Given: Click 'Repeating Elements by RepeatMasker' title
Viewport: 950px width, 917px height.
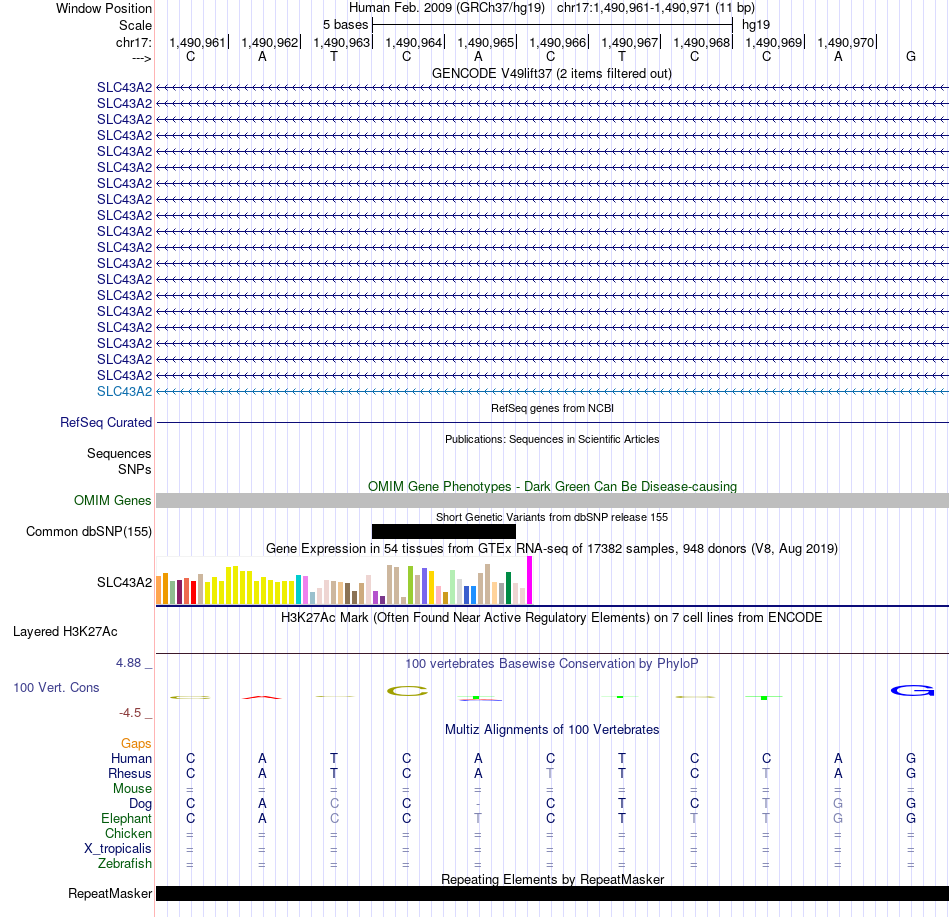Looking at the screenshot, I should (552, 879).
